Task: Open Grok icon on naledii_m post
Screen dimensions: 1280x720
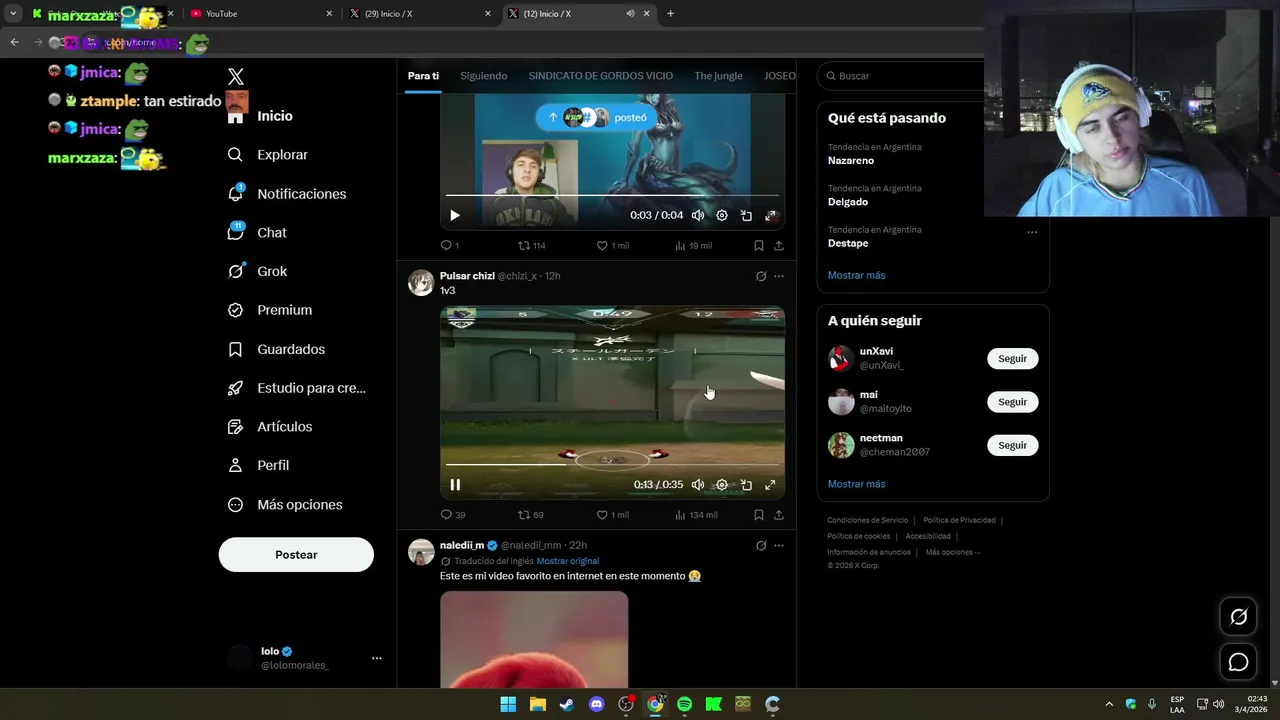Action: pyautogui.click(x=761, y=546)
